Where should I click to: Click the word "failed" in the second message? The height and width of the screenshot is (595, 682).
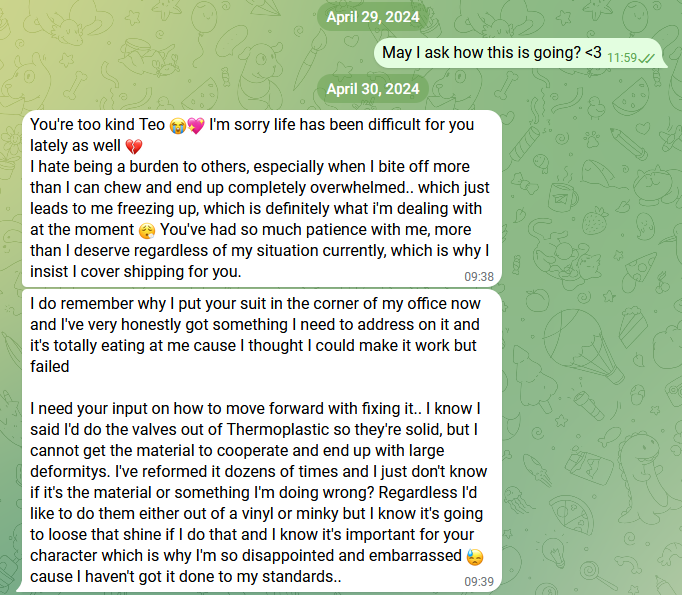click(x=50, y=366)
